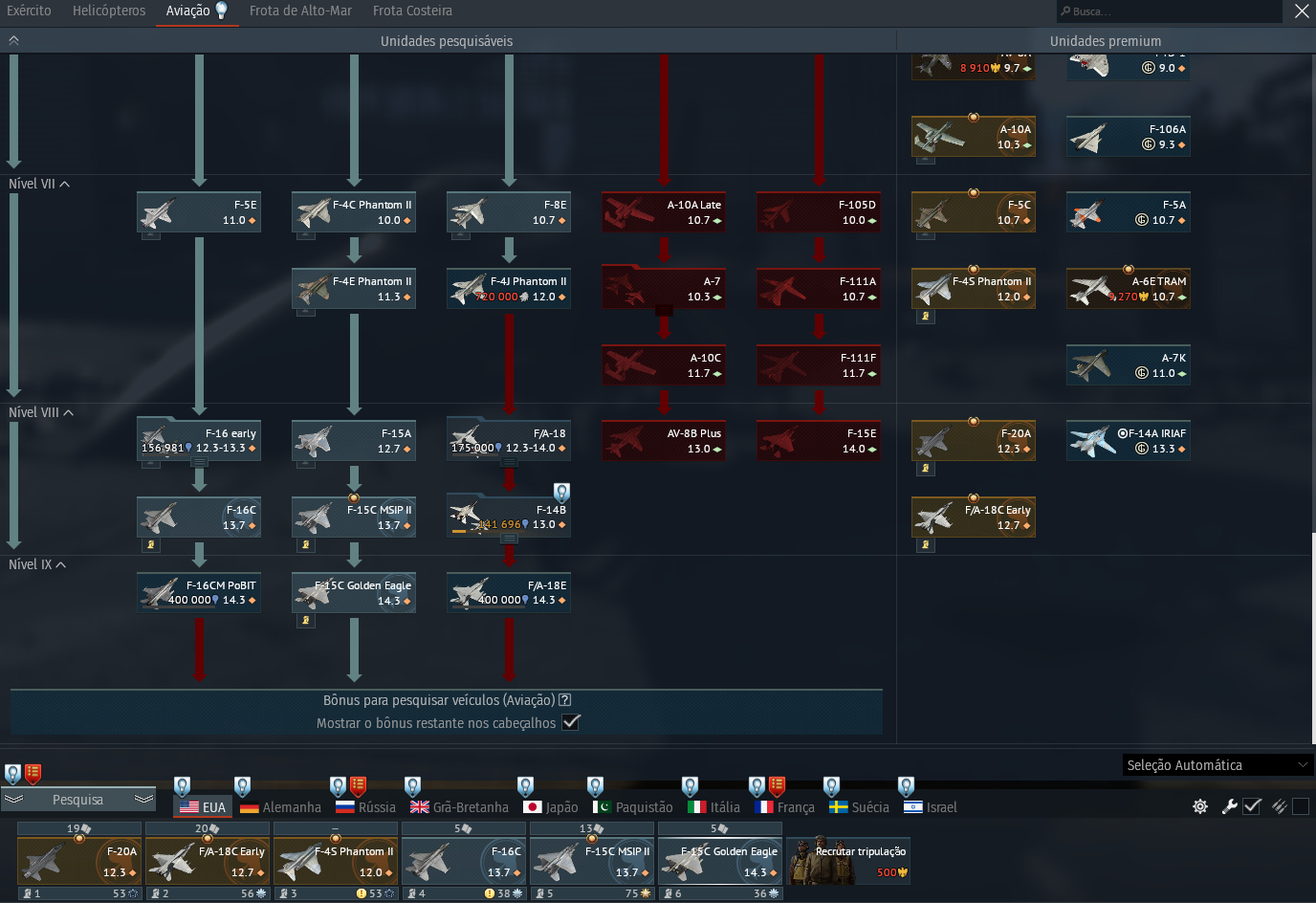Click the red list icon above Rússia
The width and height of the screenshot is (1316, 903).
(x=359, y=786)
